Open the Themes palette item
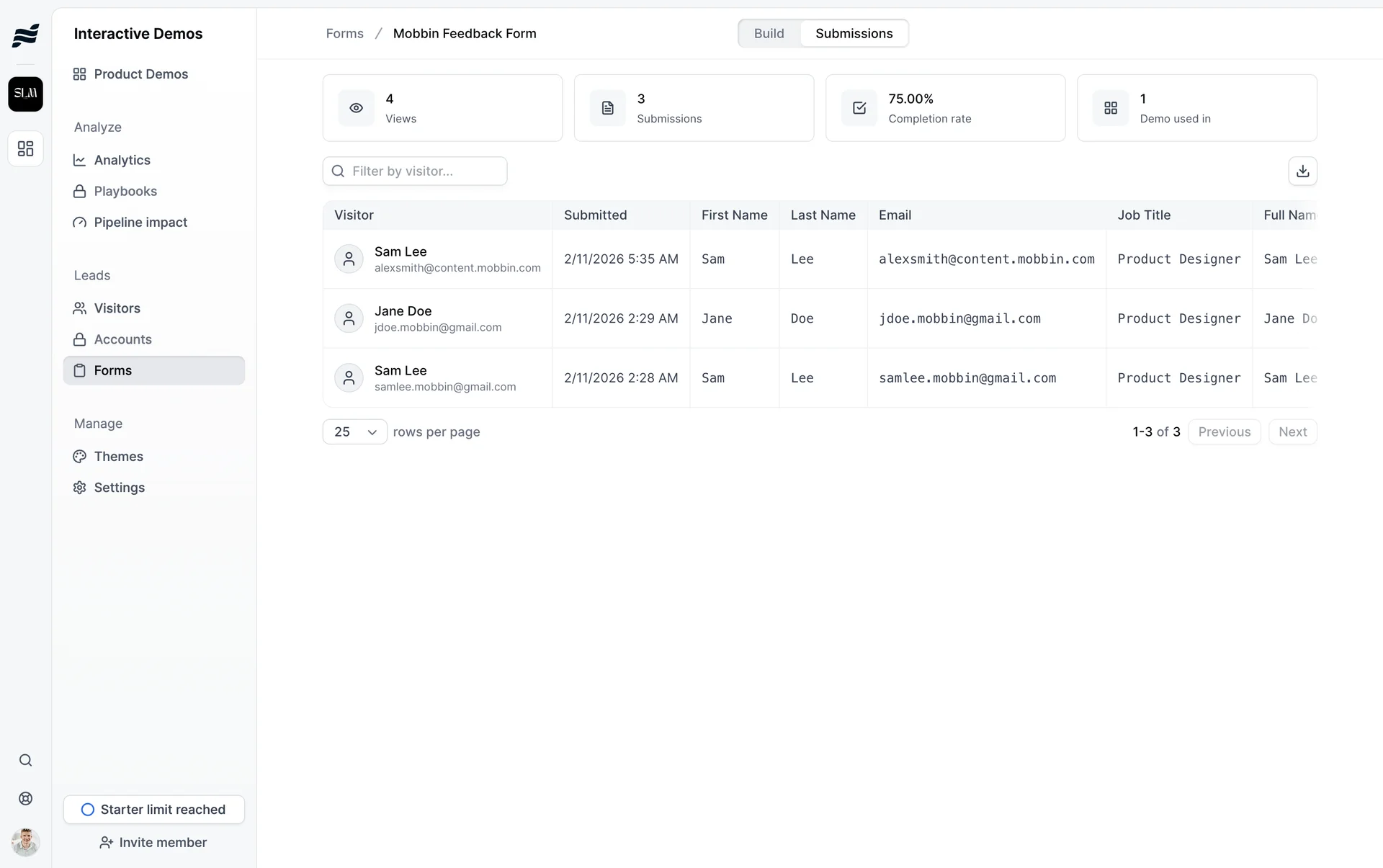 click(x=118, y=457)
